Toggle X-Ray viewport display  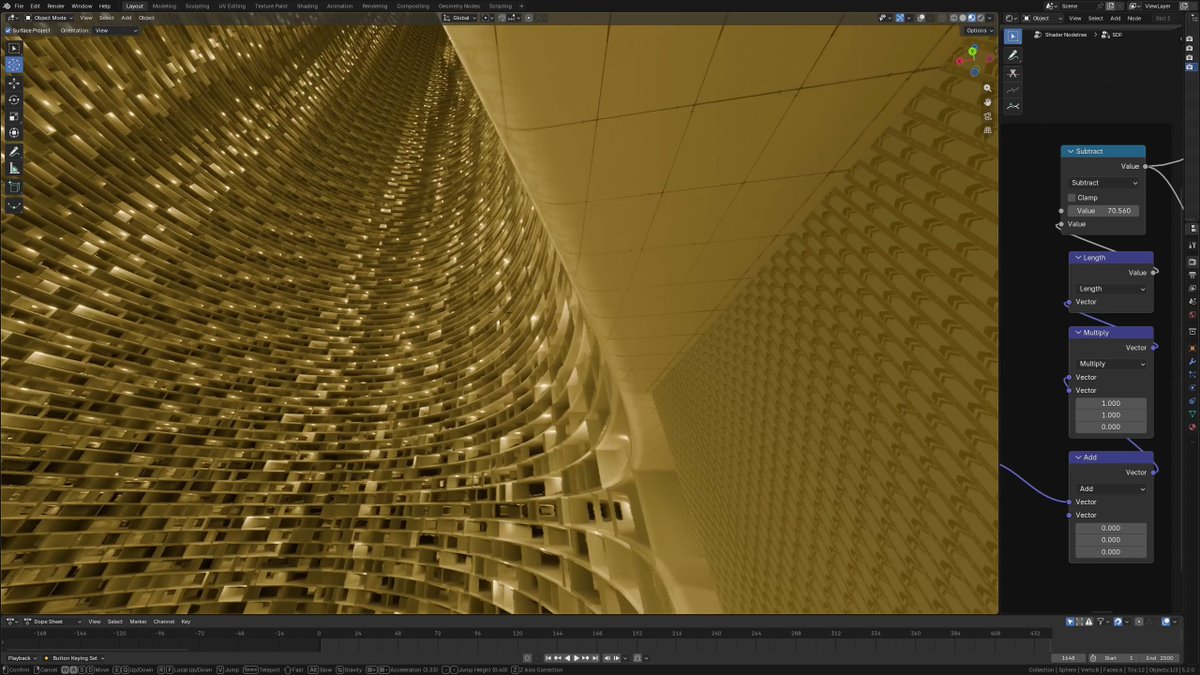pos(940,18)
